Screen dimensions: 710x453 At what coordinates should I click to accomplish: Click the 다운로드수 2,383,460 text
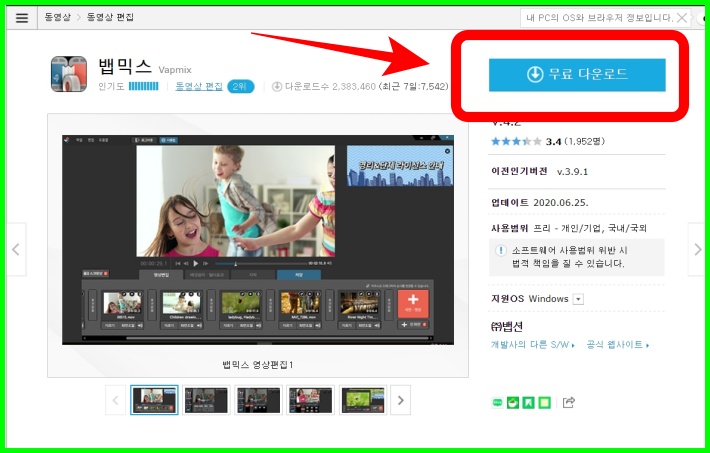pyautogui.click(x=330, y=86)
